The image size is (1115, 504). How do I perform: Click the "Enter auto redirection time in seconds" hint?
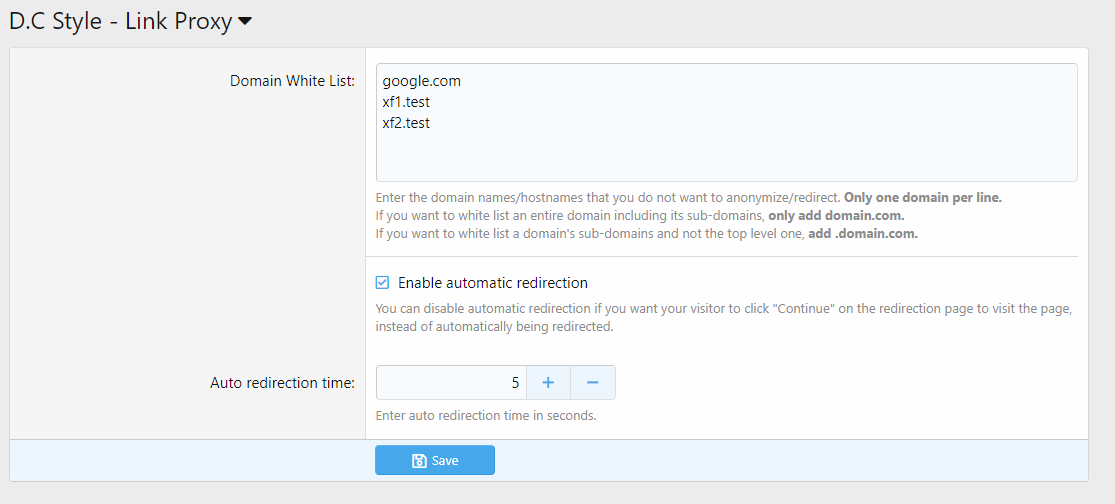[486, 416]
